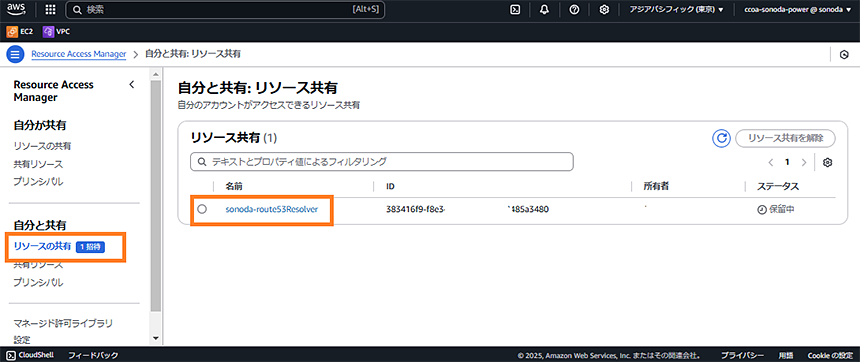Viewport: 860px width, 362px height.
Task: Open the VPC shortcut in favorites bar
Action: pyautogui.click(x=56, y=32)
